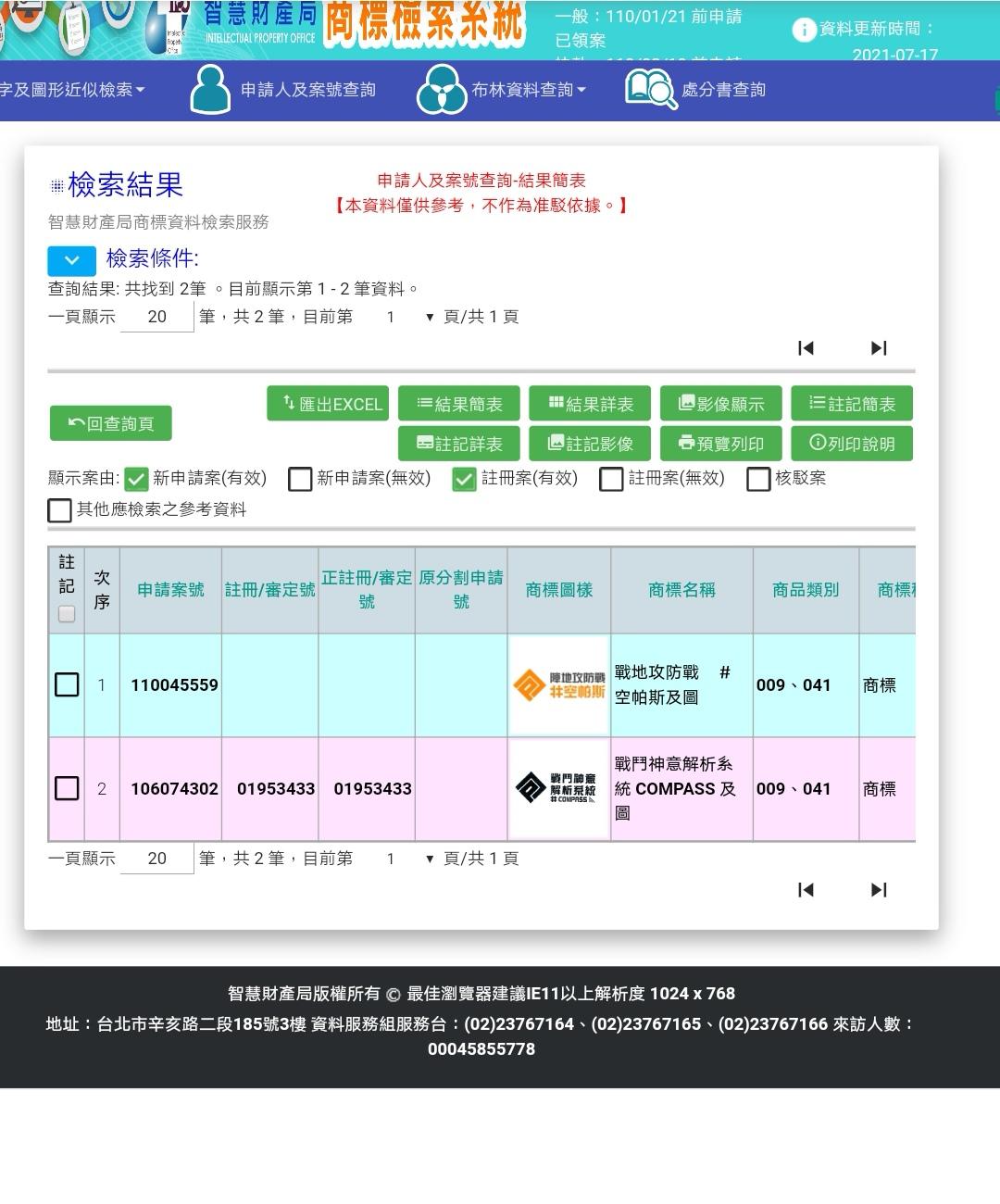View 戰鬥神意解析系統 COMPASS trademark image
The width and height of the screenshot is (1000, 1204).
tap(559, 789)
